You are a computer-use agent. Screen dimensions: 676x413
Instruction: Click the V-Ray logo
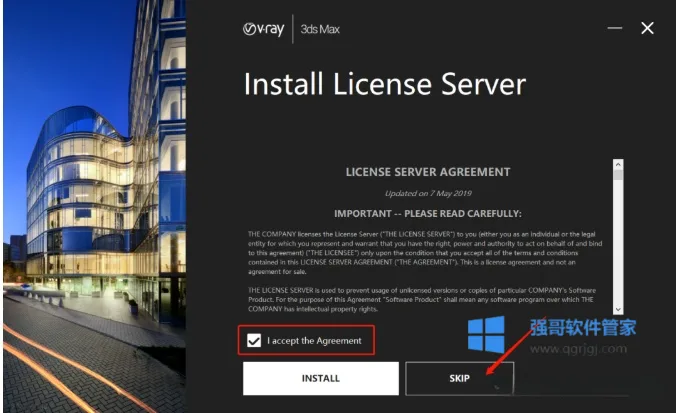(263, 29)
